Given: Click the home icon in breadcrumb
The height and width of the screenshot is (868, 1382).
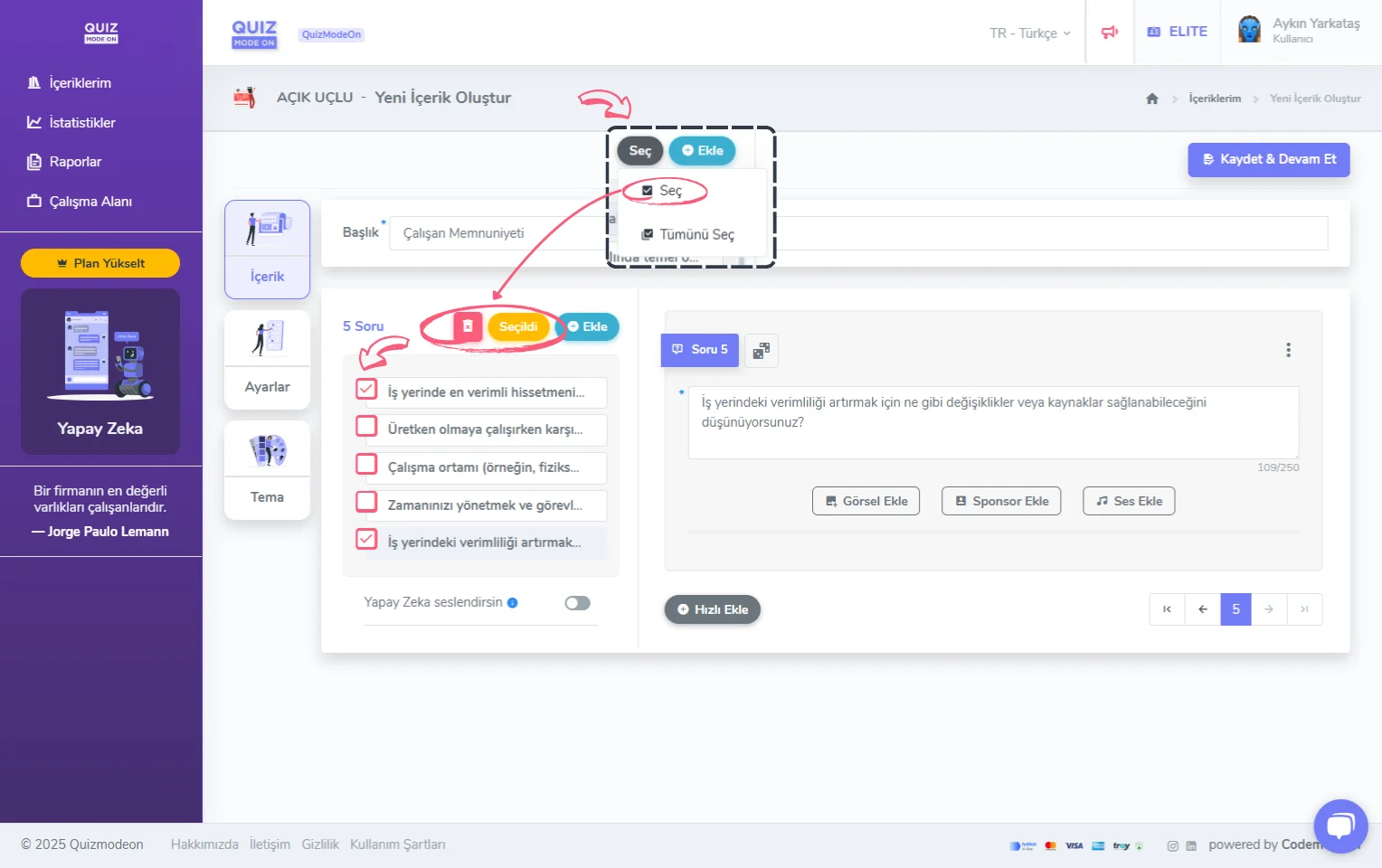Looking at the screenshot, I should click(x=1151, y=99).
